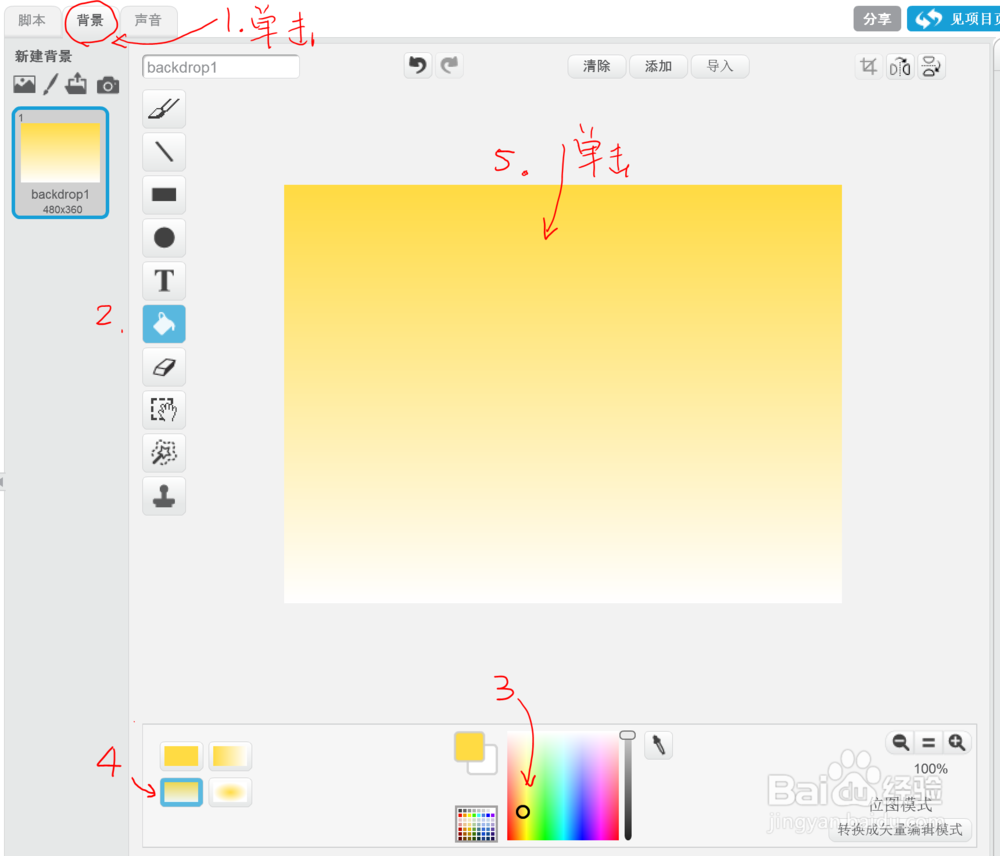Take new backdrop from camera

(x=108, y=85)
